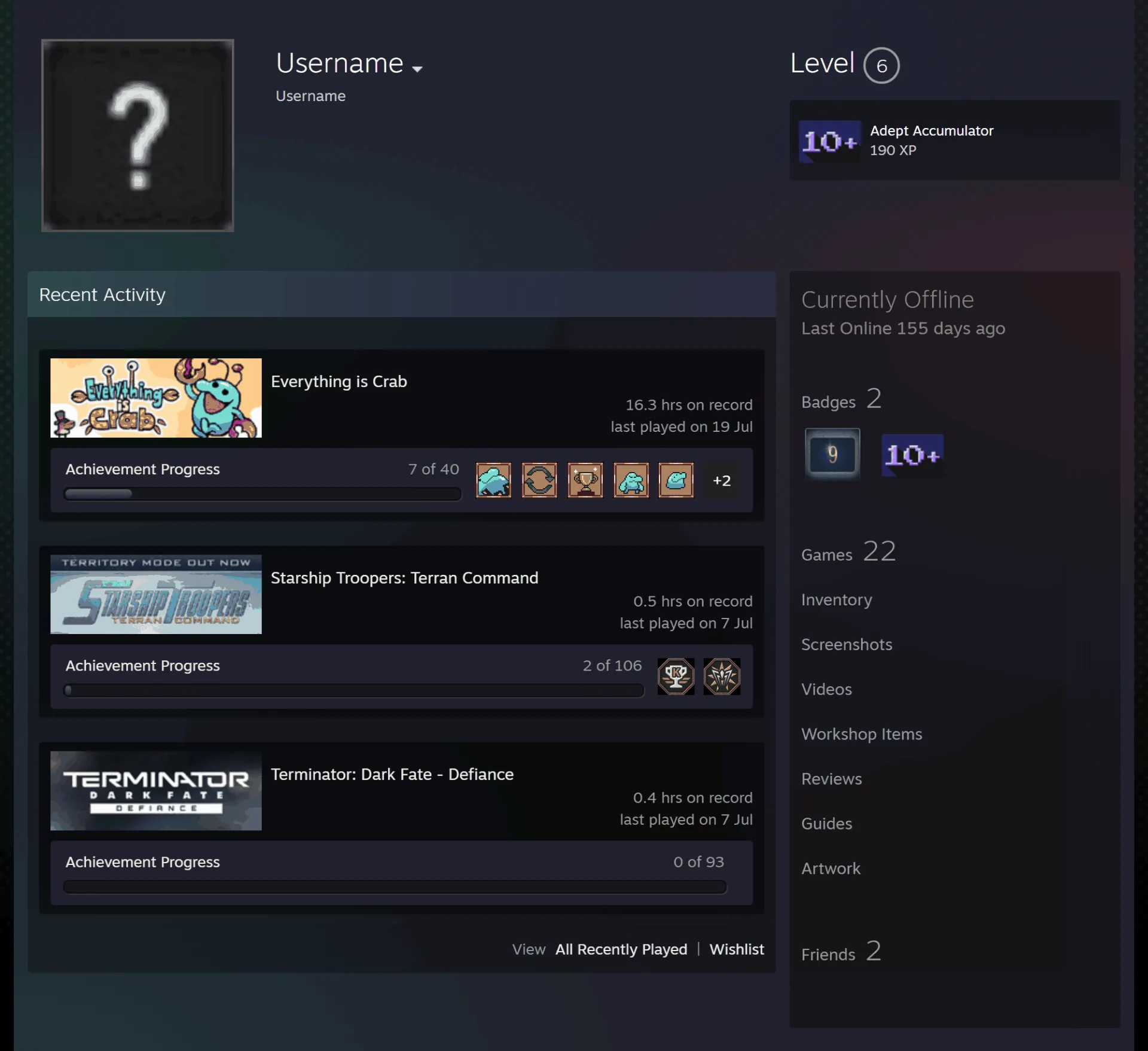Viewport: 1148px width, 1051px height.
Task: Click the '2 of 106' achievement count
Action: (x=612, y=665)
